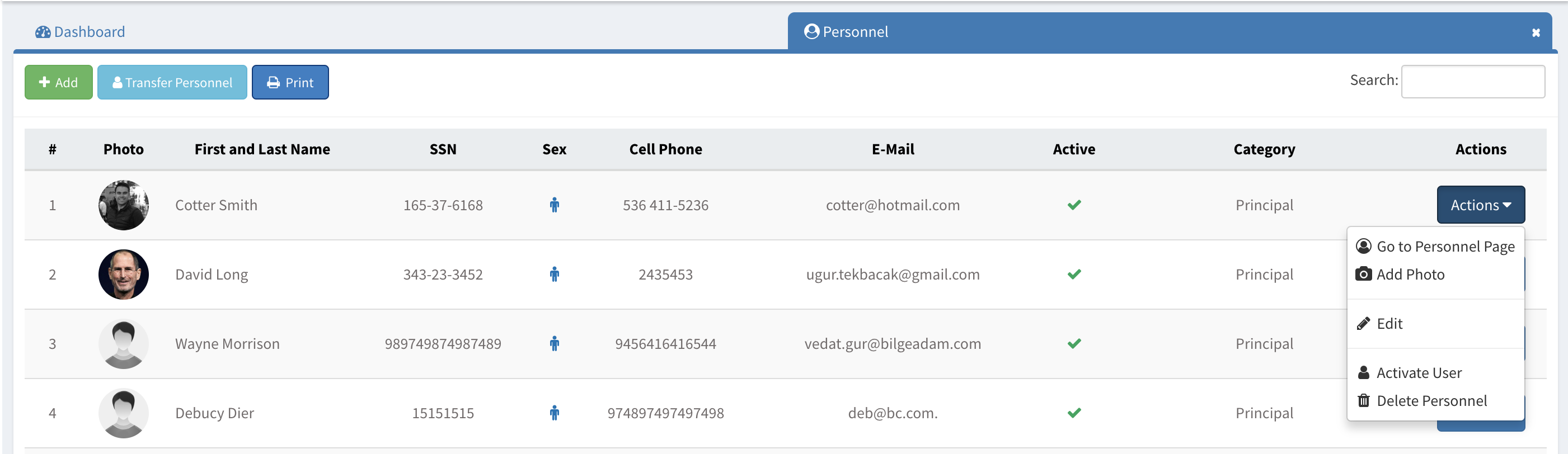Open the Actions dropdown for Cotter Smith
The image size is (1568, 454).
coord(1480,205)
